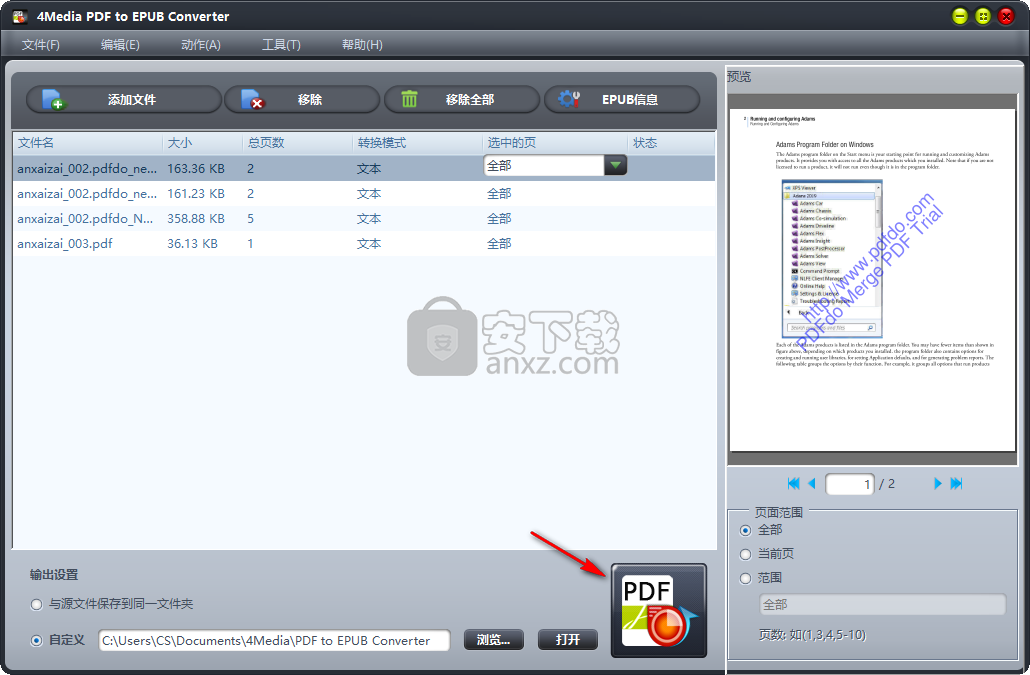Select the 163.36 KB file row
Screen dimensions: 1030x675
[x=364, y=168]
